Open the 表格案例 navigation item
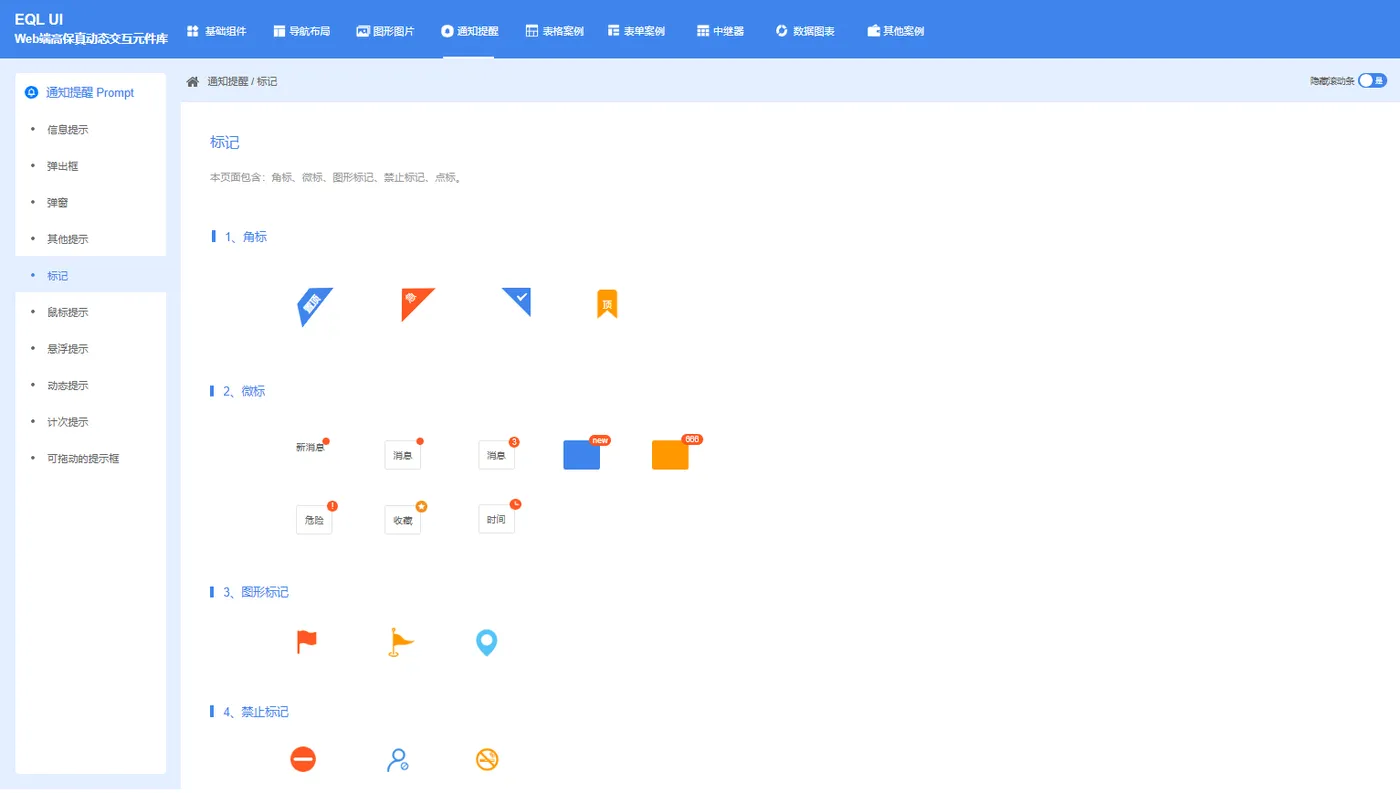1400x793 pixels. [x=555, y=31]
